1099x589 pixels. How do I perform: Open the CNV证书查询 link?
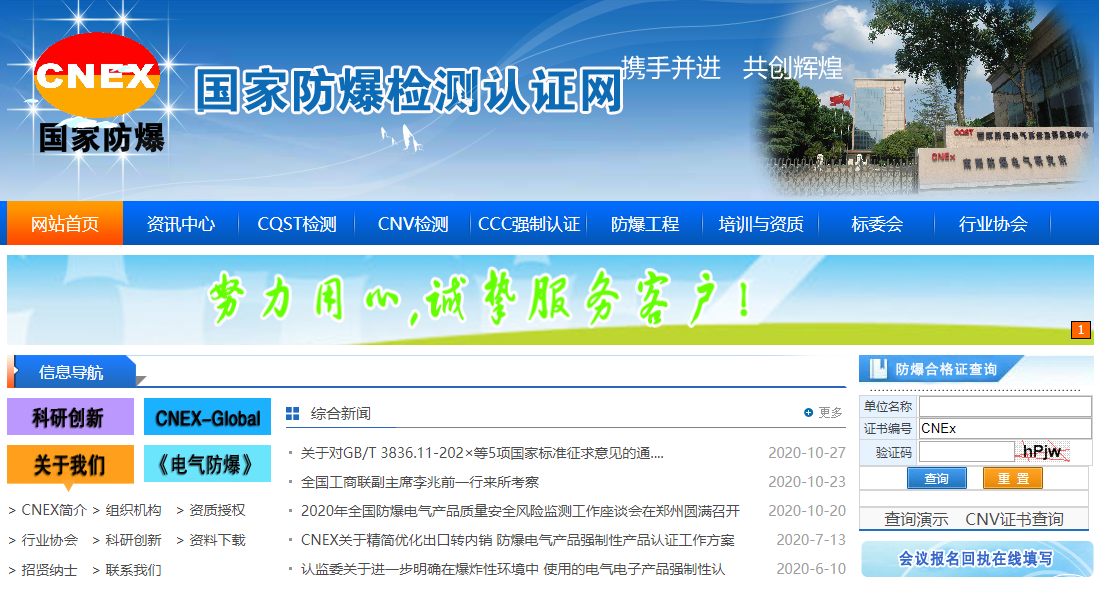(1014, 519)
